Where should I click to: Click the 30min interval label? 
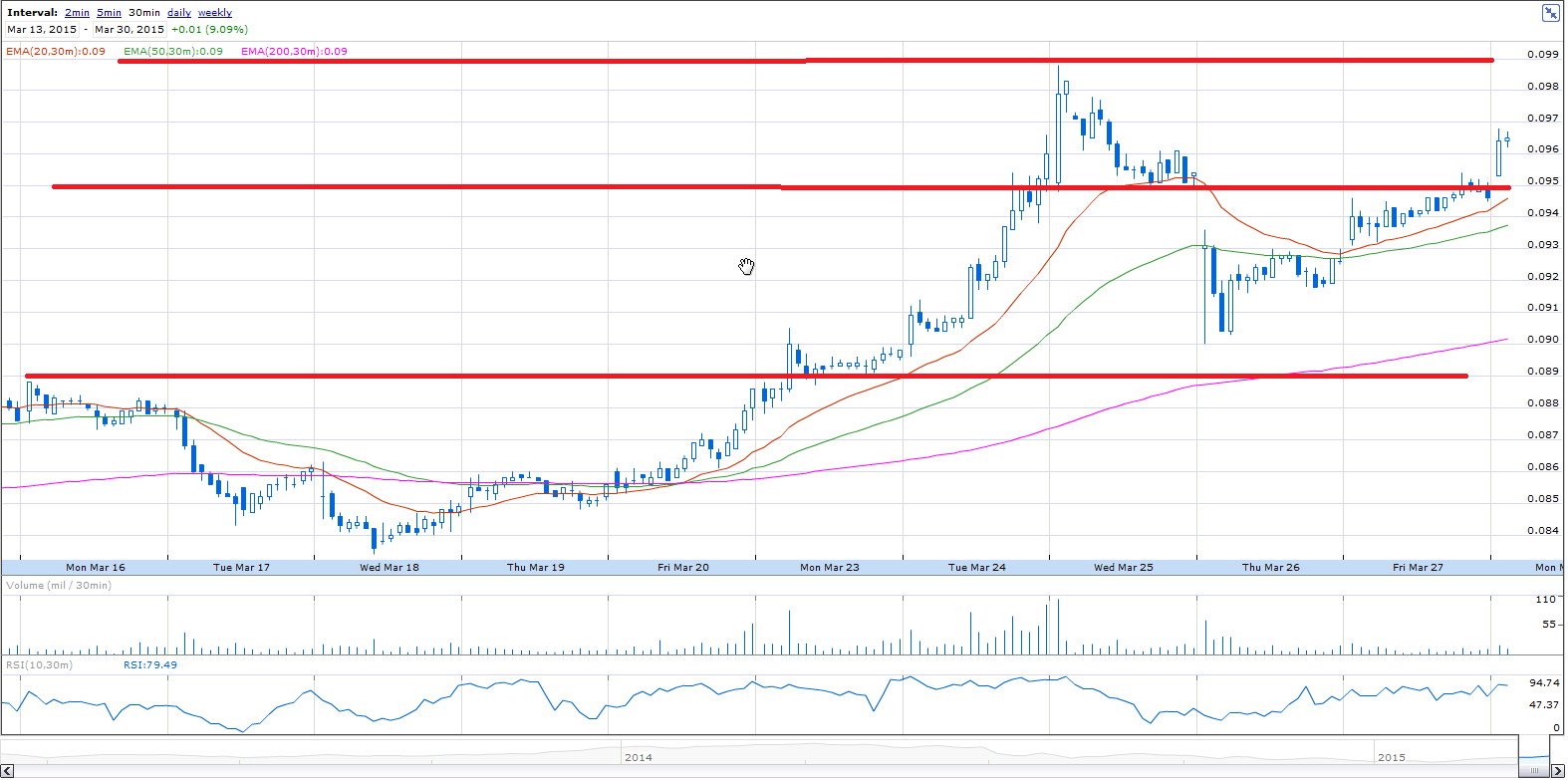point(144,13)
